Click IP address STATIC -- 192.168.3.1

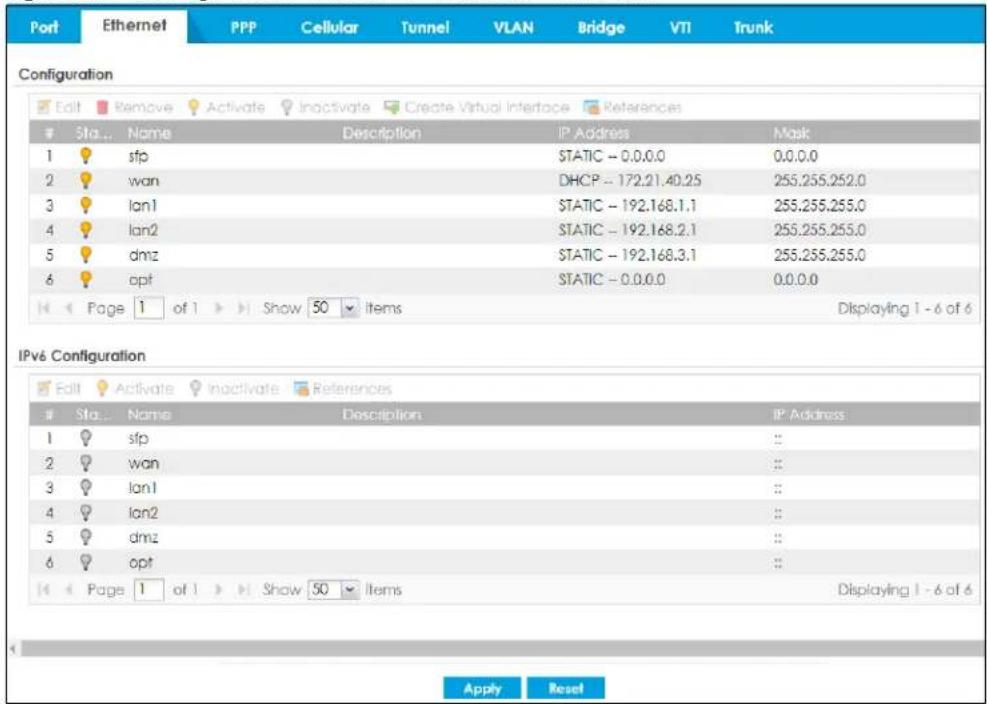(628, 254)
